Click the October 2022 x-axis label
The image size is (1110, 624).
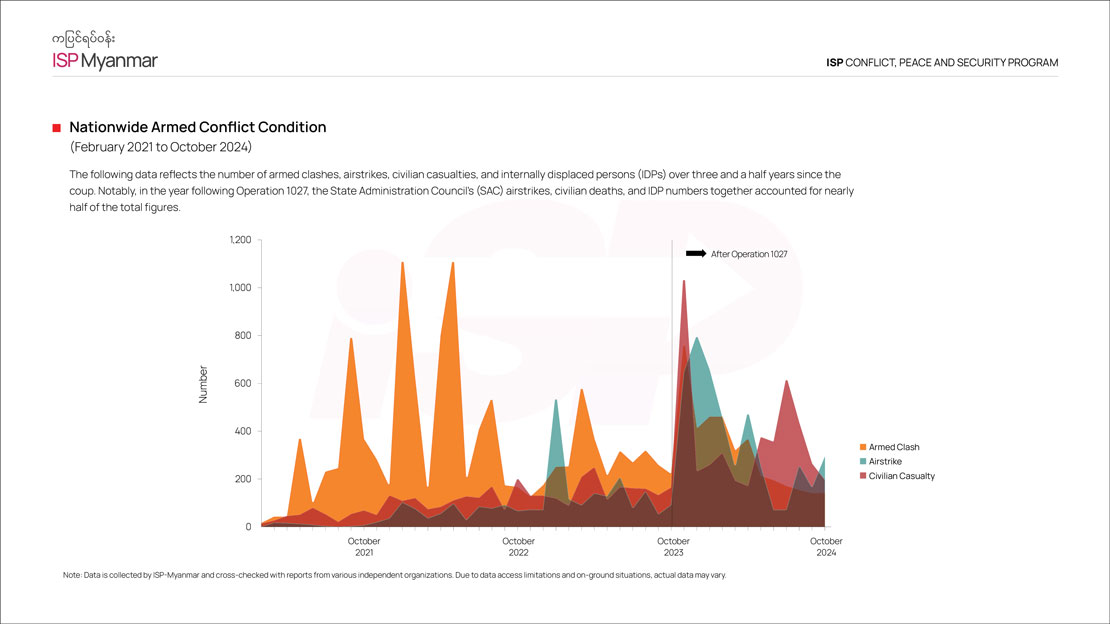tap(518, 546)
